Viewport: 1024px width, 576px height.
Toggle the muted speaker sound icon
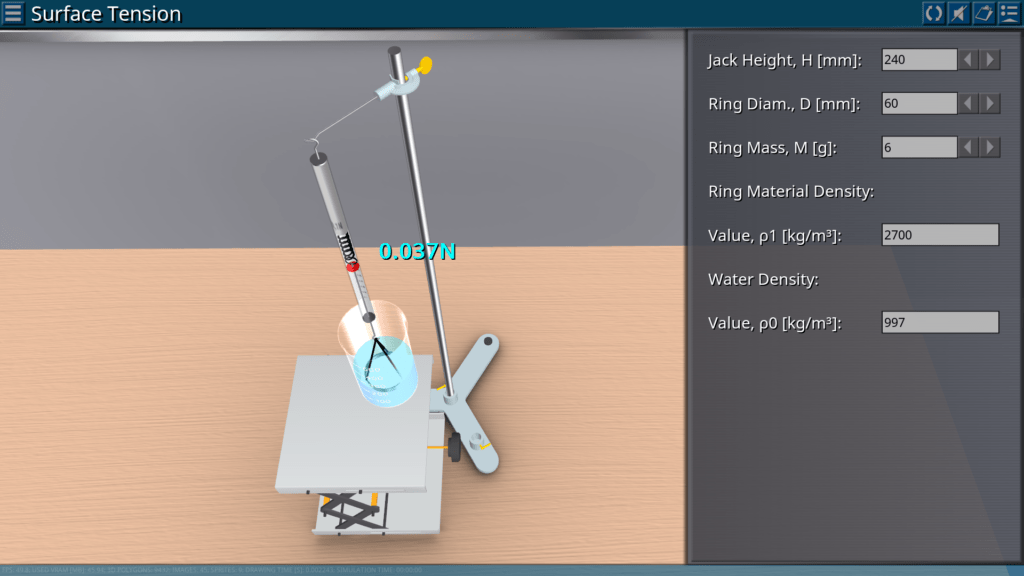[958, 13]
